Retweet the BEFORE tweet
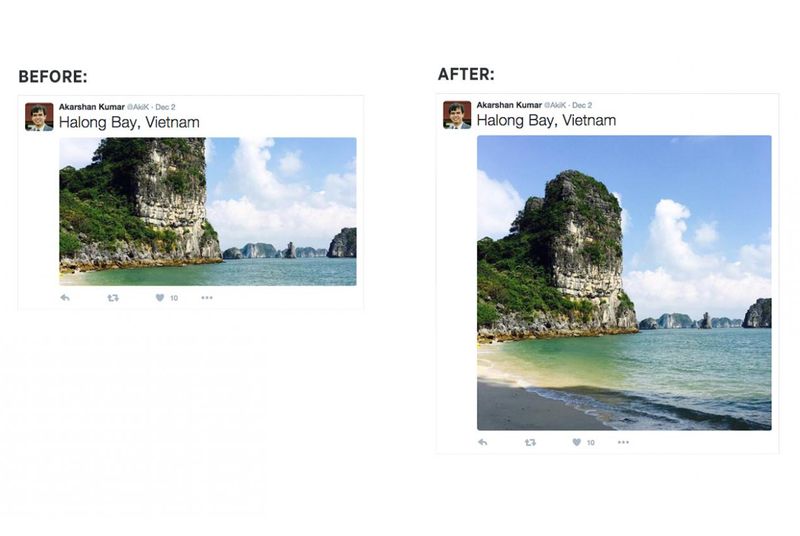This screenshot has height=536, width=800. pos(113,298)
